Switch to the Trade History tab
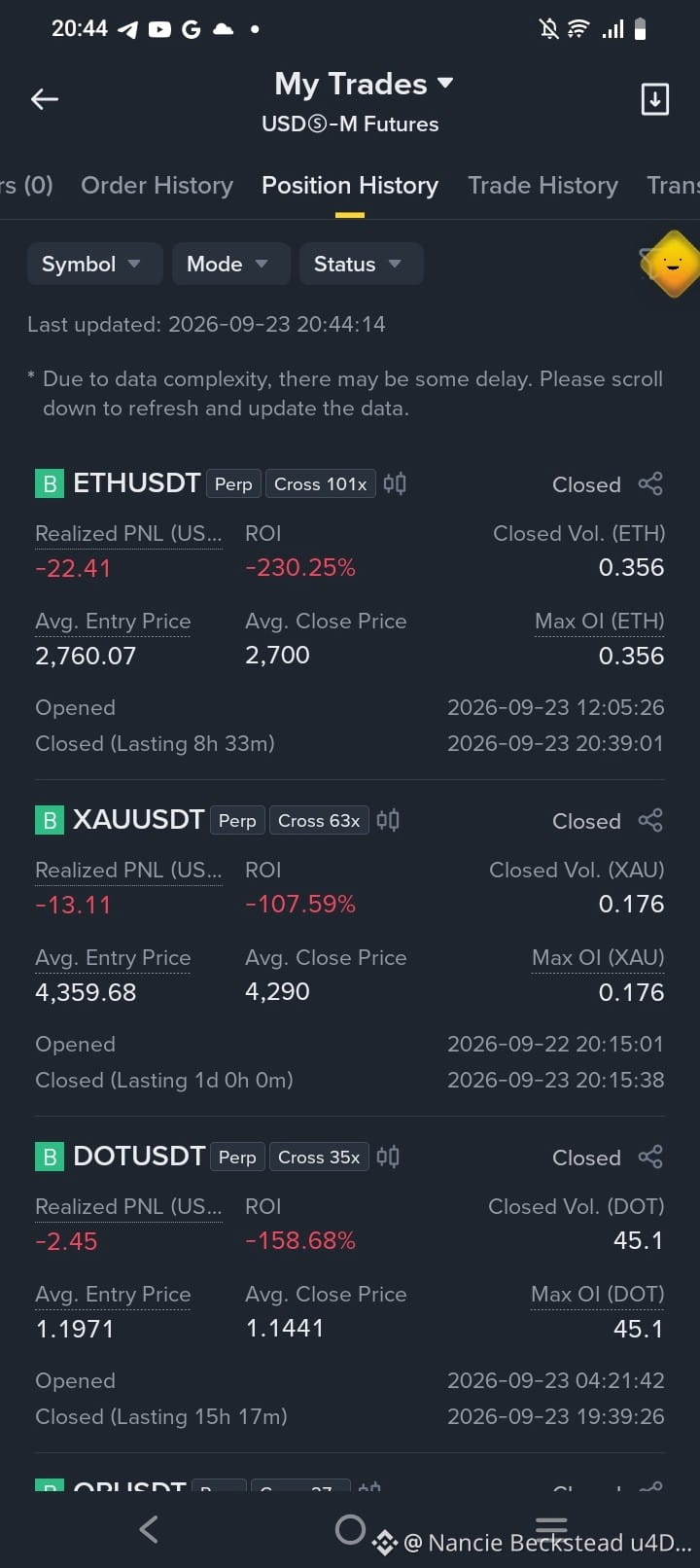Viewport: 700px width, 1568px height. tap(542, 185)
